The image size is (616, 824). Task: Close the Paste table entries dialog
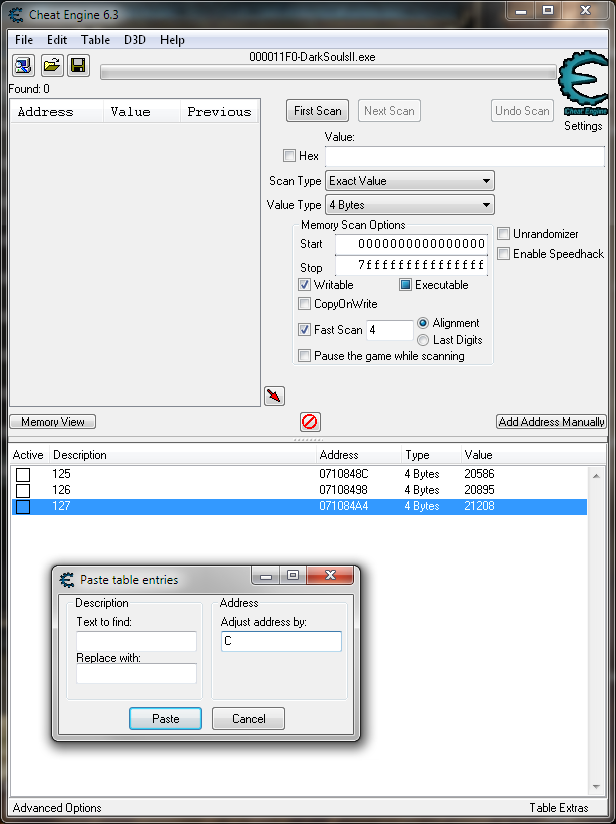[330, 575]
